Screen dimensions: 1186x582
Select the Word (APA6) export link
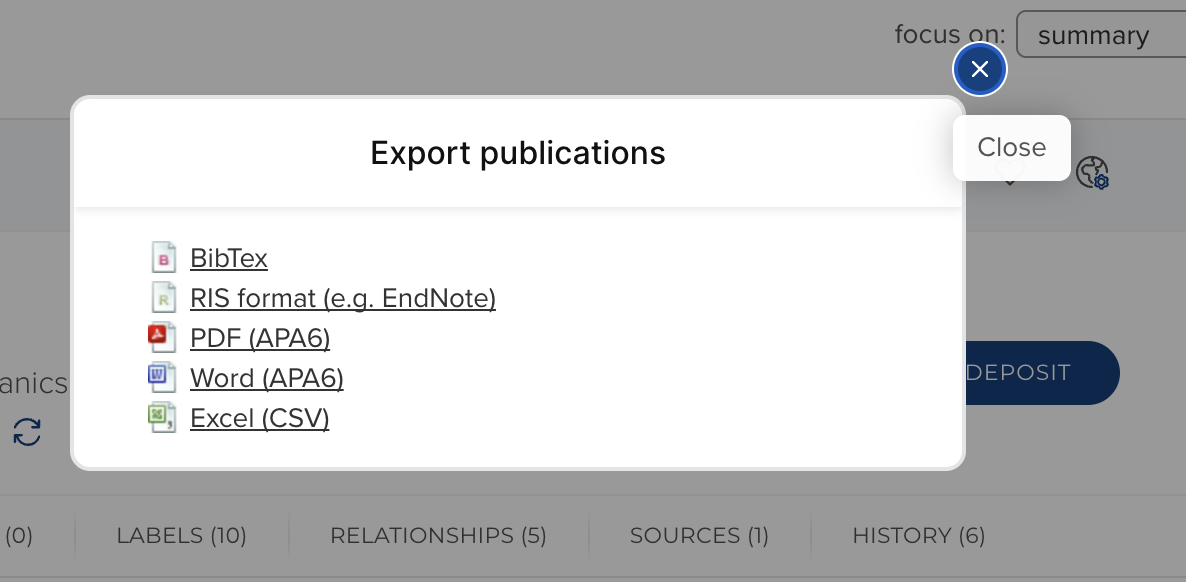tap(266, 378)
